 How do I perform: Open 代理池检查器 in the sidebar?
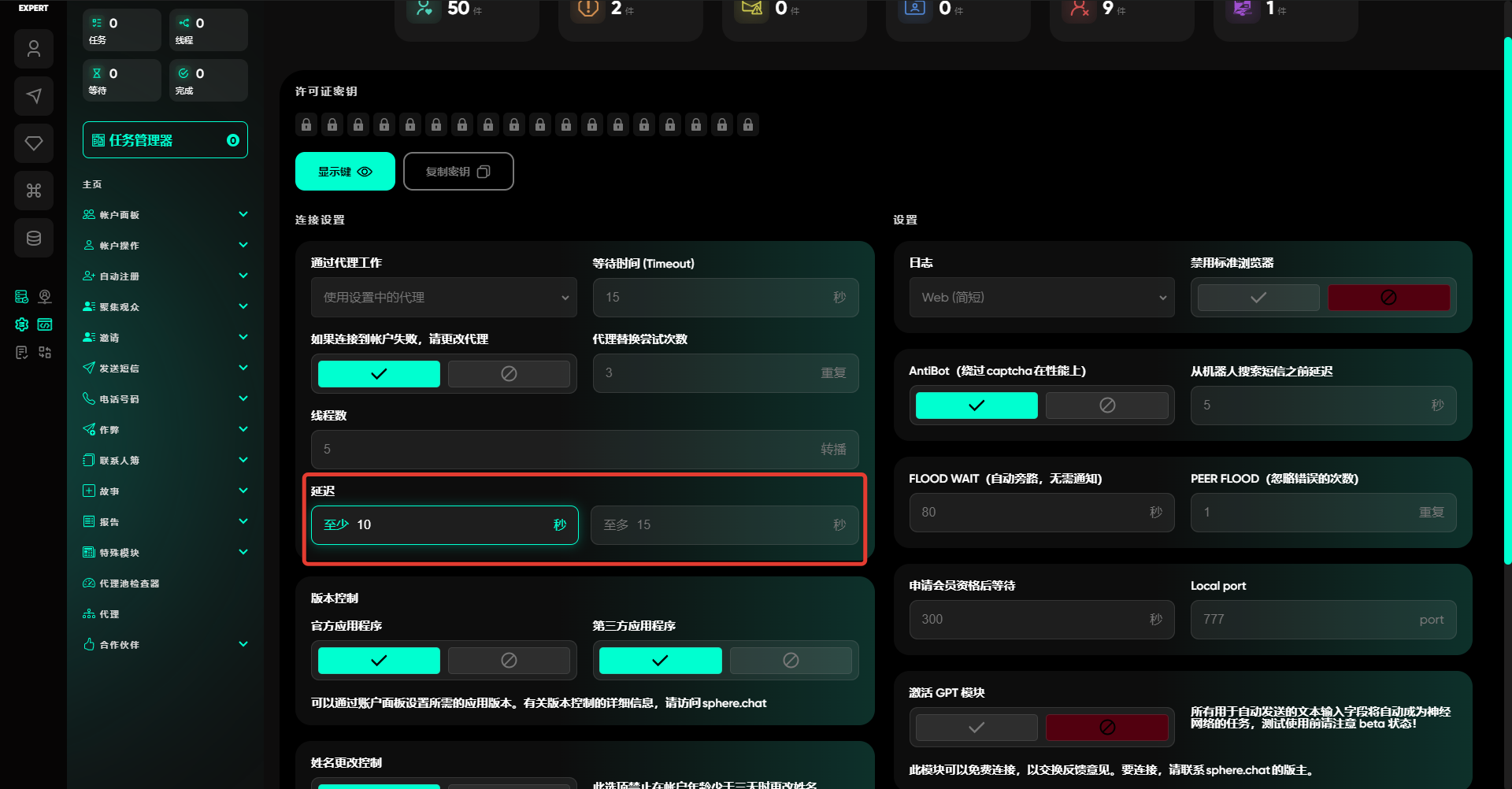coord(129,583)
